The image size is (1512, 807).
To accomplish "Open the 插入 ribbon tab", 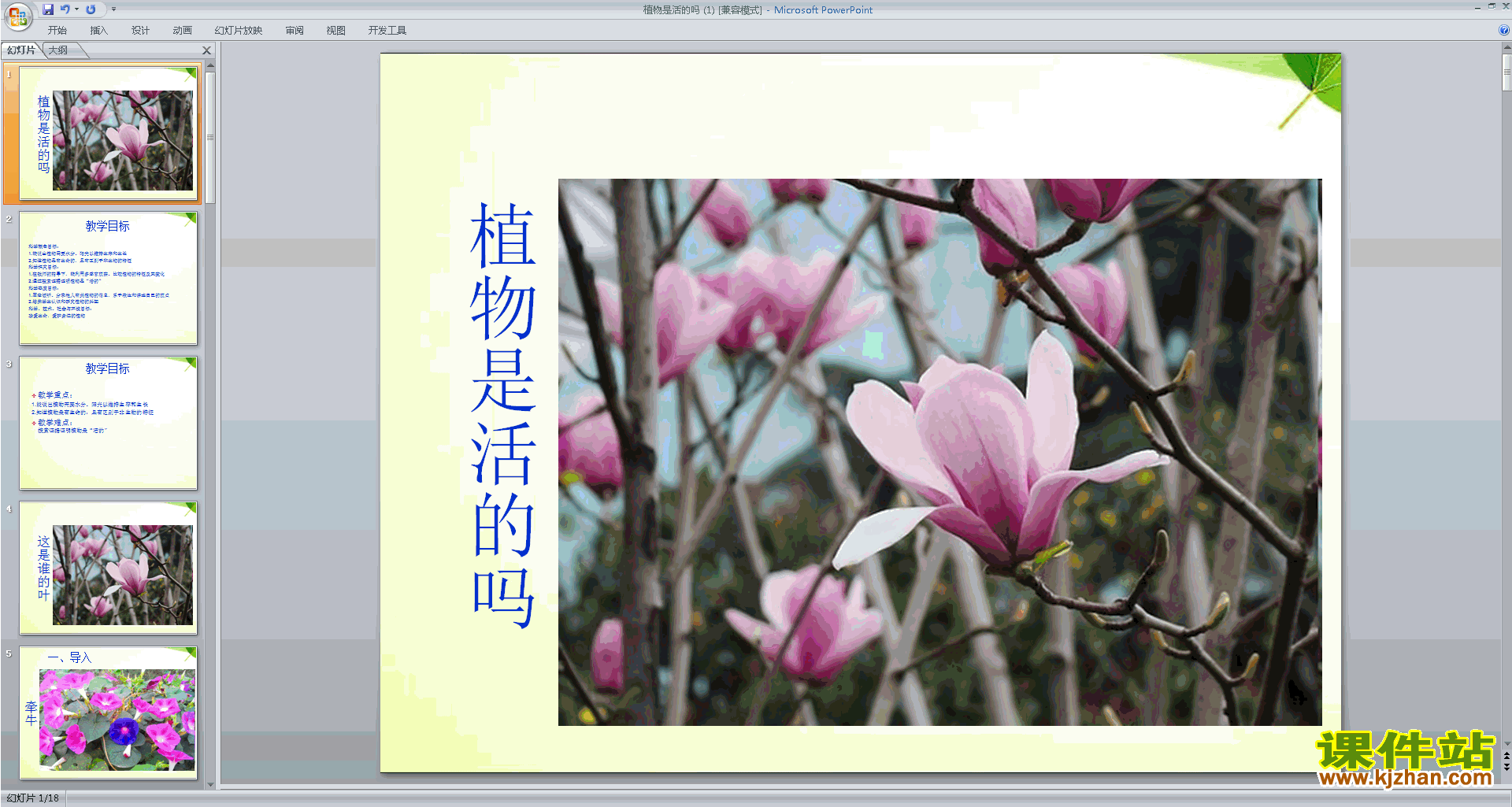I will tap(98, 31).
